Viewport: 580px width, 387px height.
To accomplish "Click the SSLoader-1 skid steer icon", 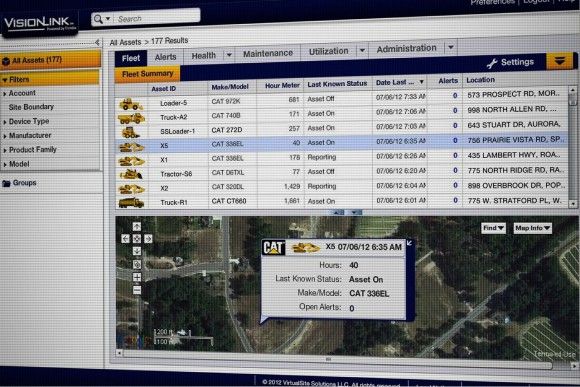I will pyautogui.click(x=130, y=132).
